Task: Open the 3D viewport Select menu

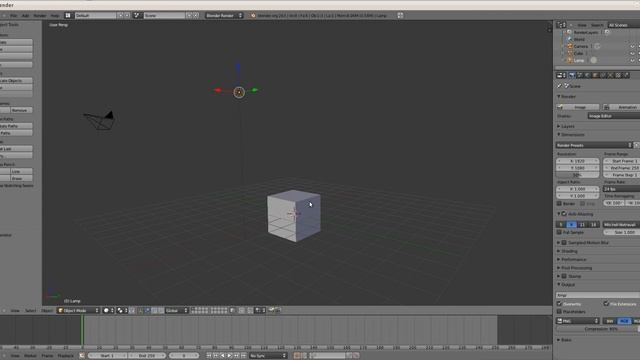Action: pos(31,311)
